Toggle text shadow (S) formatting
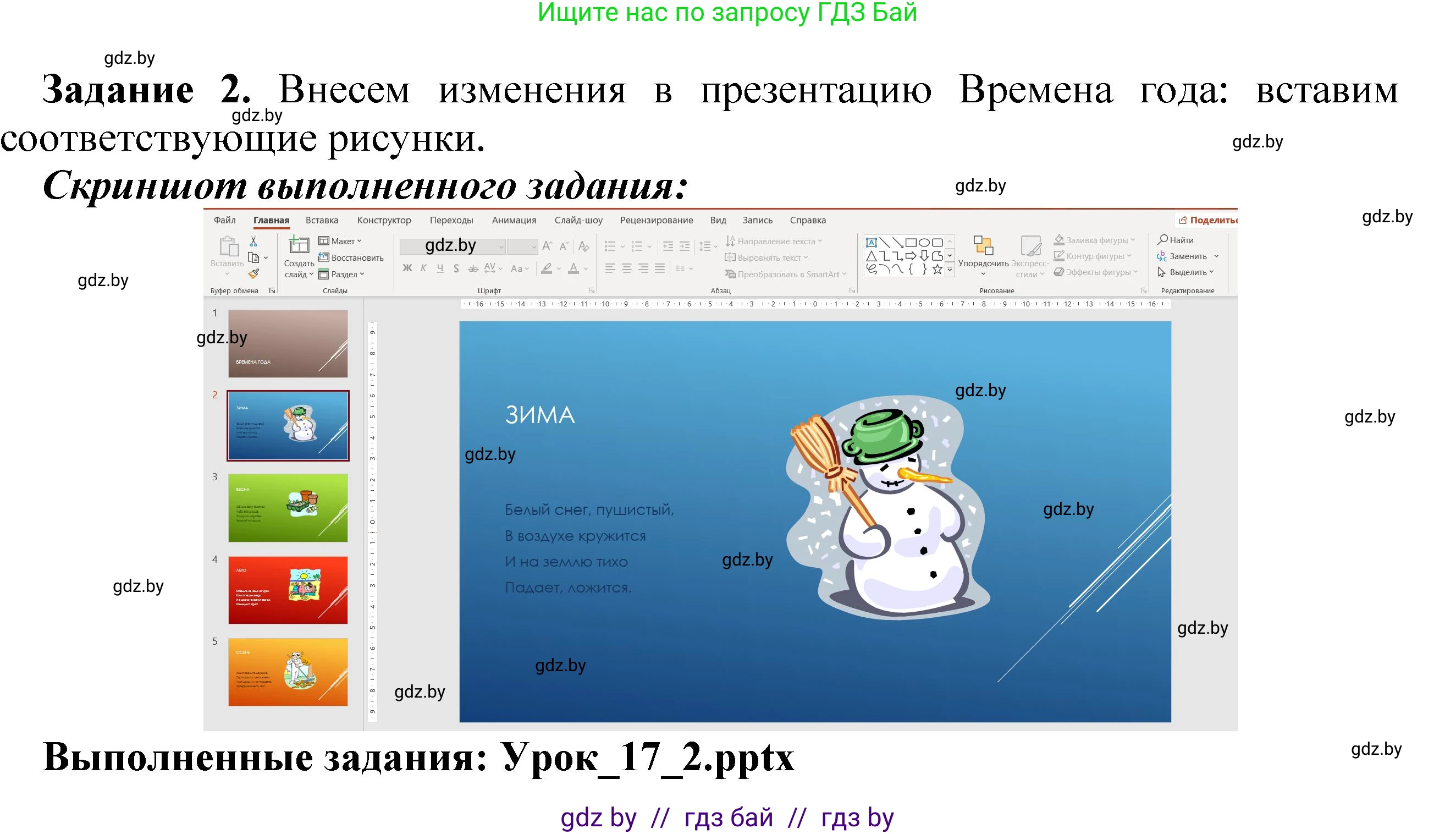The height and width of the screenshot is (834, 1456). click(x=456, y=268)
